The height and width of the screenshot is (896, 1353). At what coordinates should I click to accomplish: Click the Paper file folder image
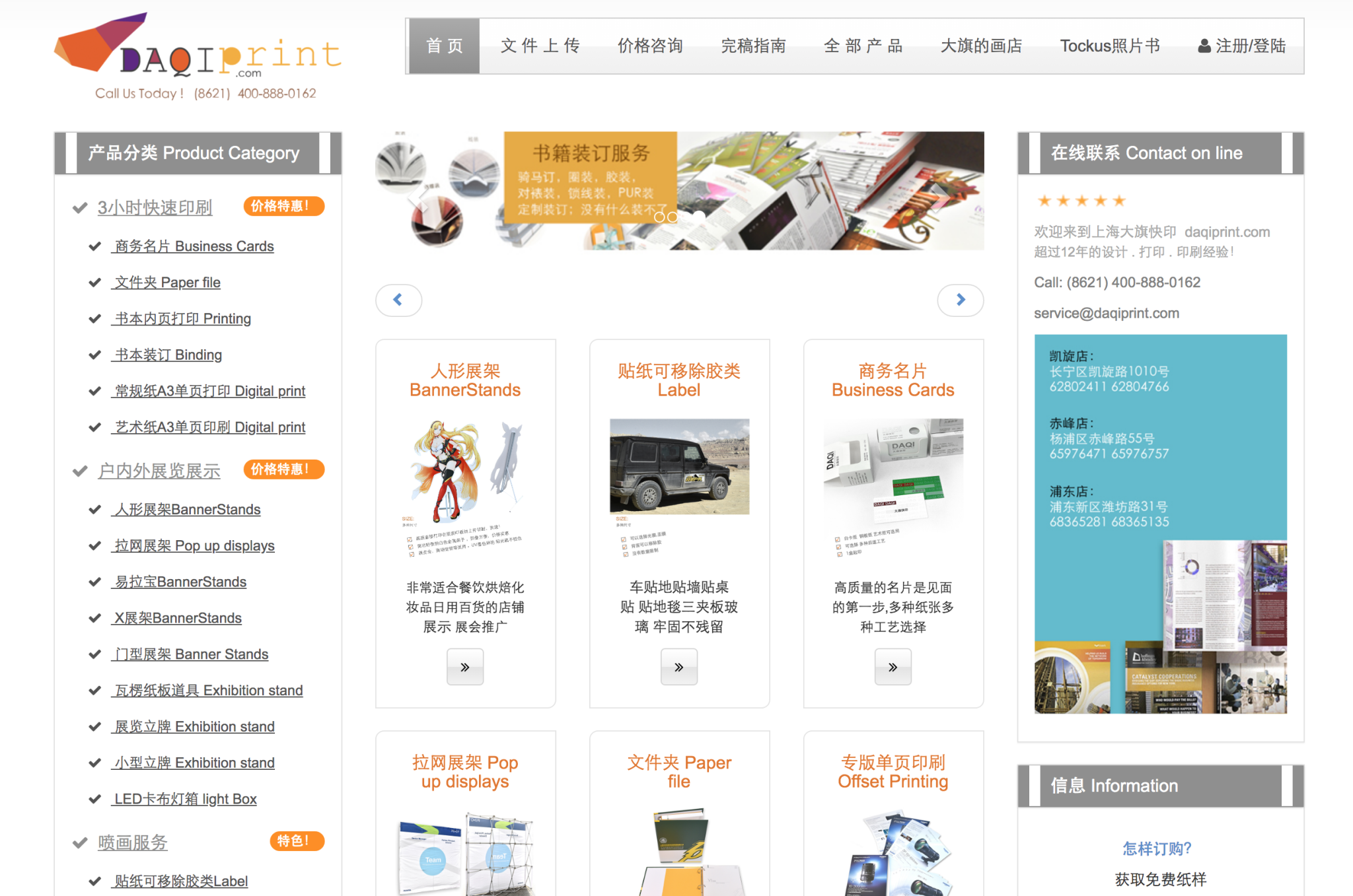tap(680, 852)
